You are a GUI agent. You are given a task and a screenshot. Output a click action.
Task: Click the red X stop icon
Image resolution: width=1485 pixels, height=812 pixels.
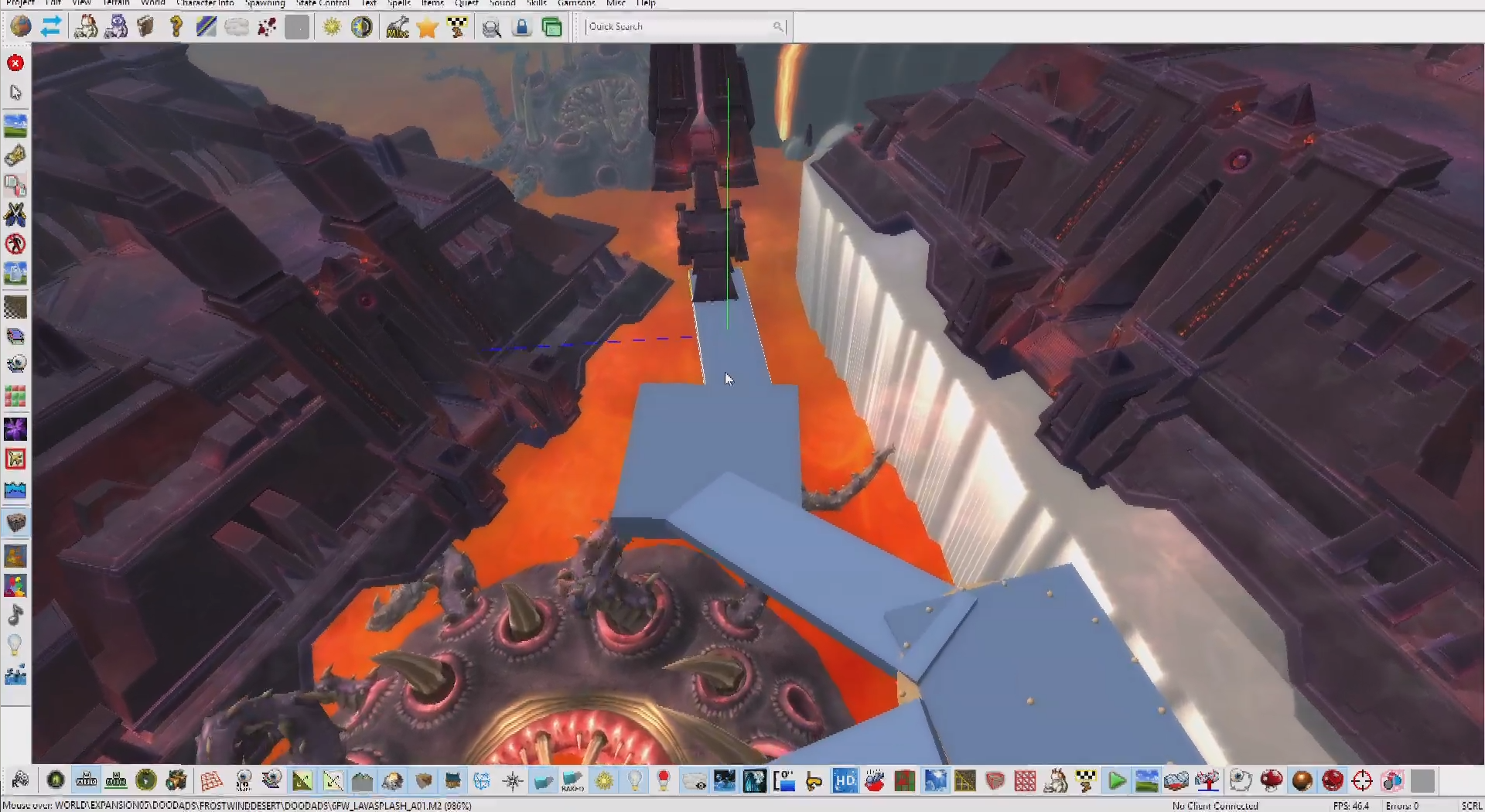[x=15, y=63]
